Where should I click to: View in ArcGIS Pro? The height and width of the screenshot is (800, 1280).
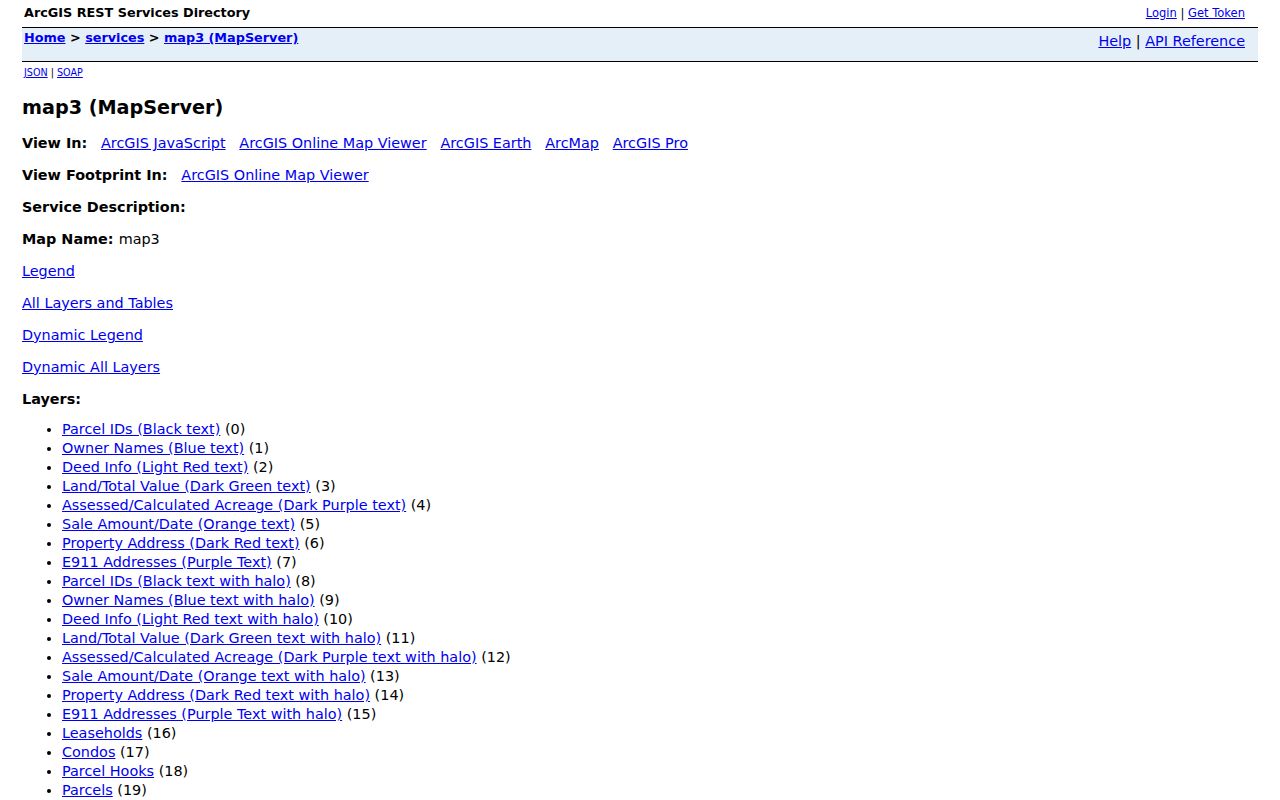(x=650, y=143)
